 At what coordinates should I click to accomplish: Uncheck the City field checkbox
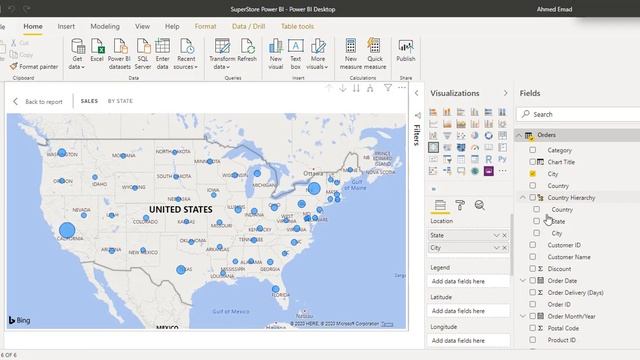[x=533, y=174]
